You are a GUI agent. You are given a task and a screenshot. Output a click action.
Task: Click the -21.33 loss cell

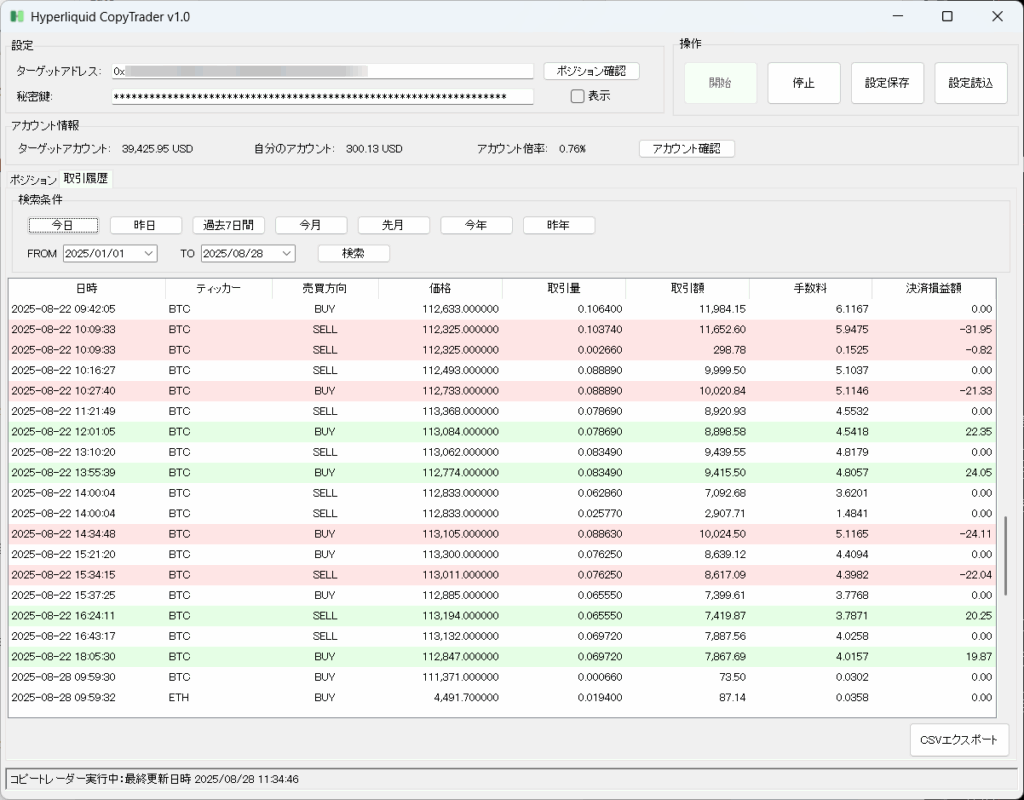934,391
